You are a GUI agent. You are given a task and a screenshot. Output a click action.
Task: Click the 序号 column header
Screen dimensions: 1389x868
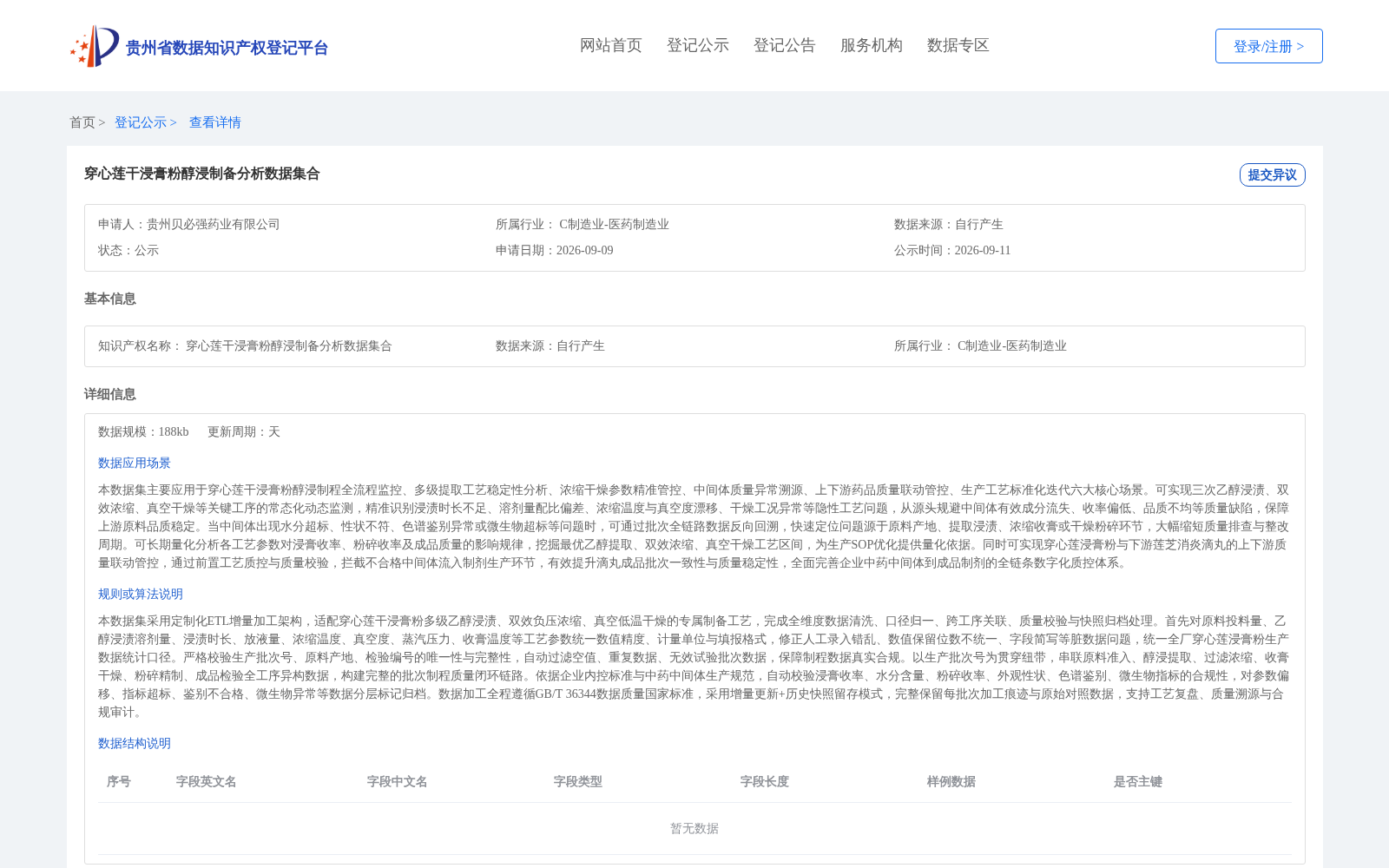coord(119,781)
